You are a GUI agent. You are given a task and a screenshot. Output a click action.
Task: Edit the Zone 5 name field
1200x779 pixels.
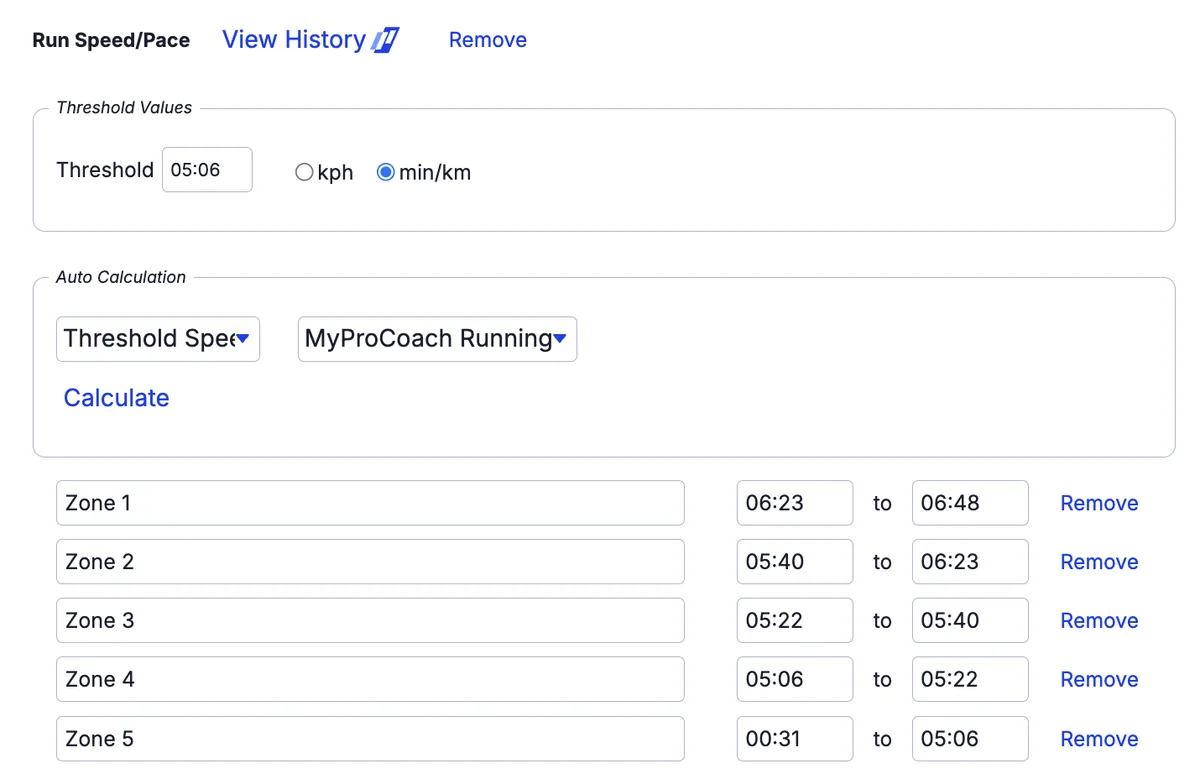370,739
